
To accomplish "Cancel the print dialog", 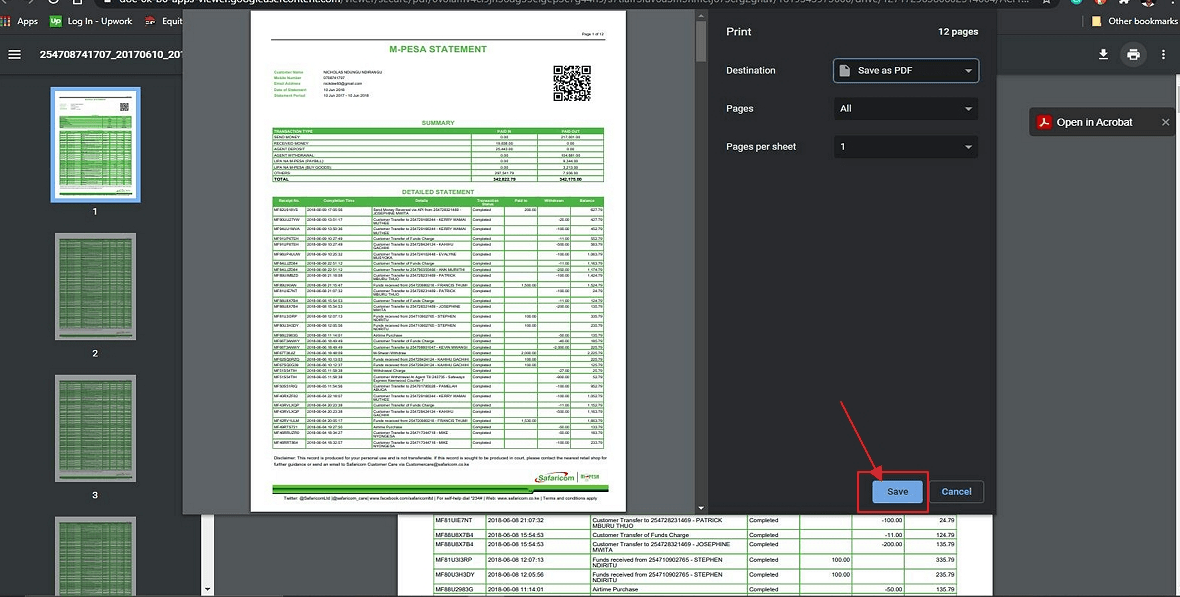I will [956, 492].
